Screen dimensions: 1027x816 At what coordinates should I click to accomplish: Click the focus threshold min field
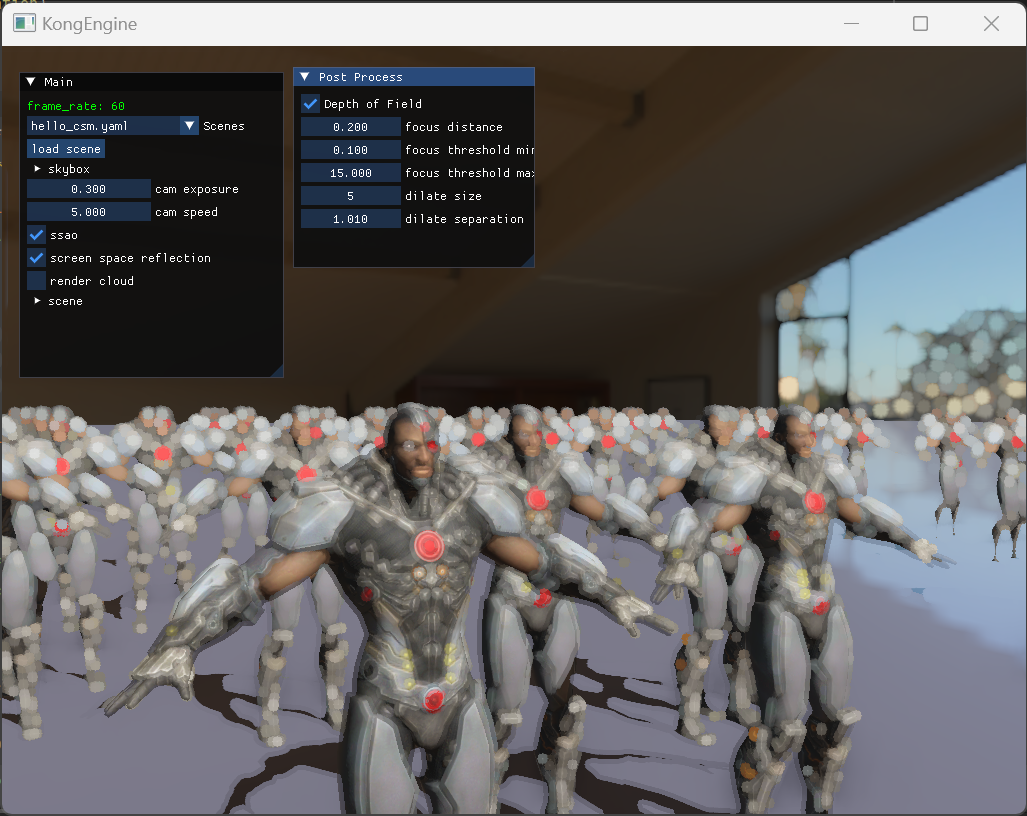[350, 149]
